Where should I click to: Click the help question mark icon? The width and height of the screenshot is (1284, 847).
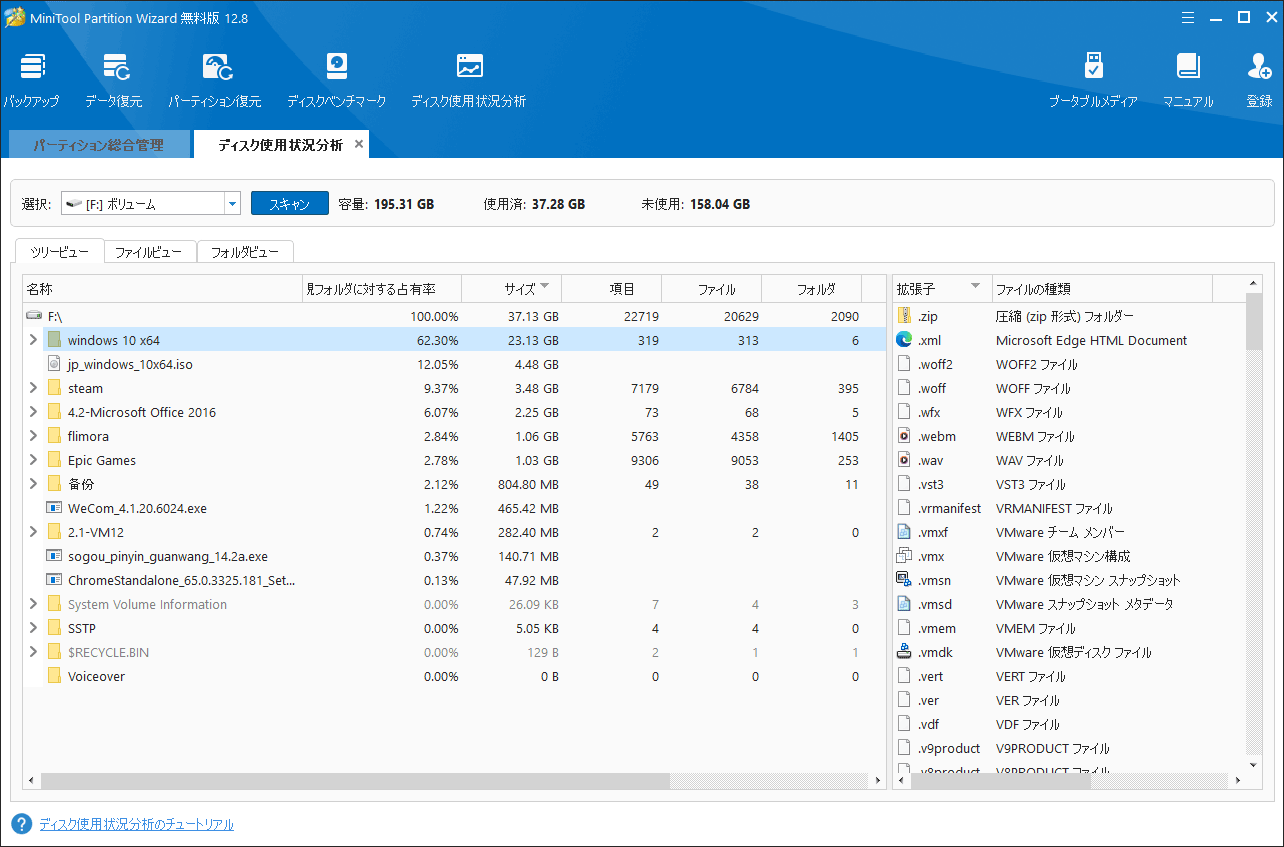[x=22, y=824]
